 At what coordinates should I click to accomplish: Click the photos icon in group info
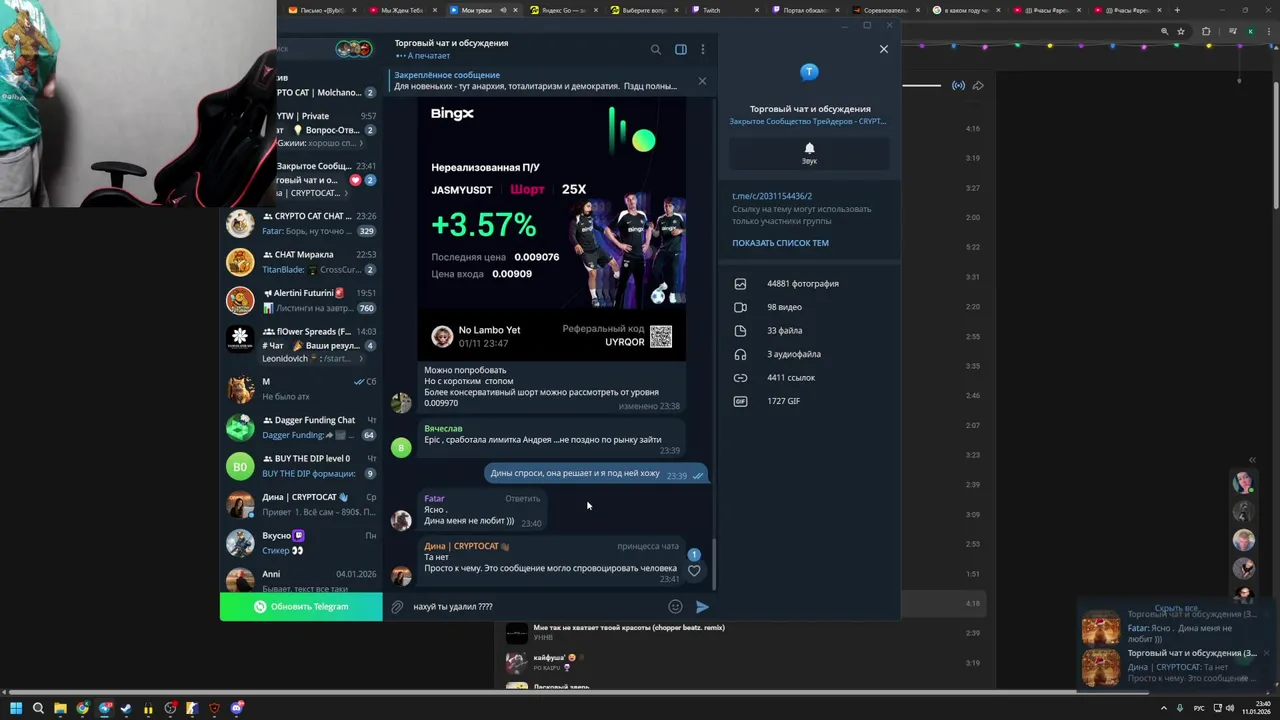click(740, 284)
